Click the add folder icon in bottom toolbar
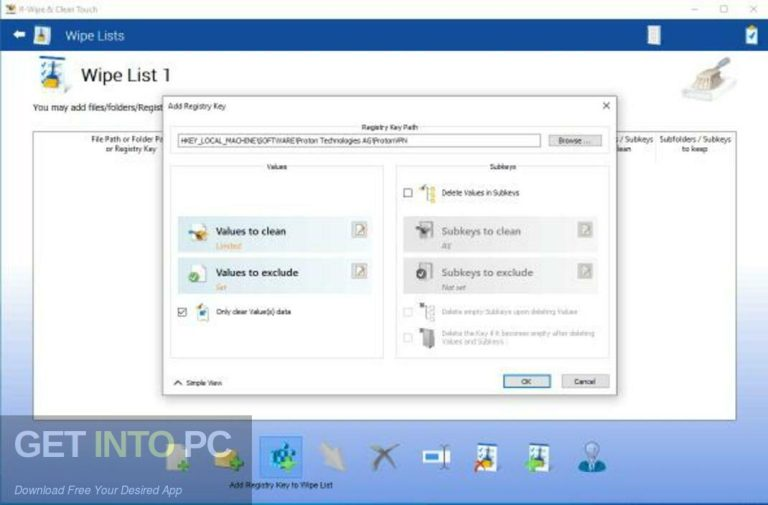This screenshot has height=505, width=768. pyautogui.click(x=228, y=457)
